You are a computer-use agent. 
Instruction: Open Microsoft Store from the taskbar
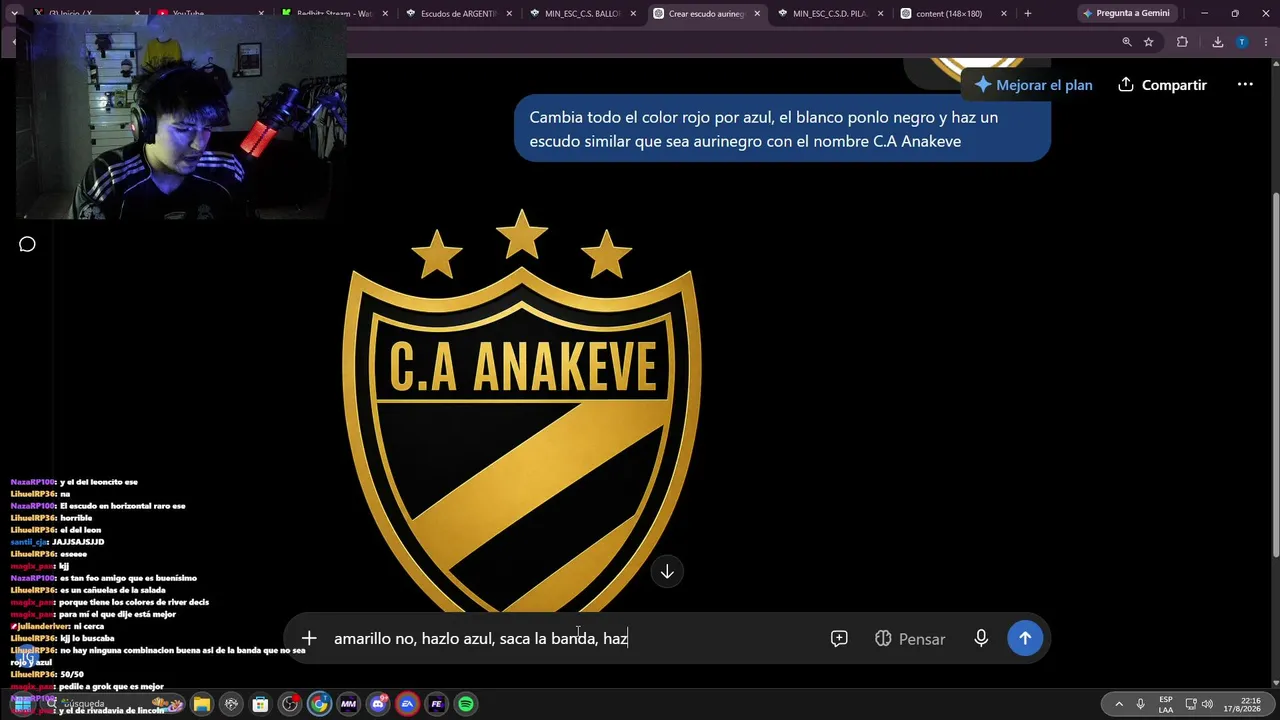click(x=260, y=704)
